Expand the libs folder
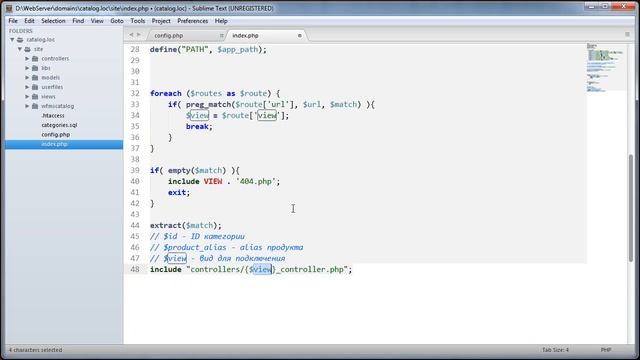Screen dimensions: 640x360 click(x=27, y=68)
